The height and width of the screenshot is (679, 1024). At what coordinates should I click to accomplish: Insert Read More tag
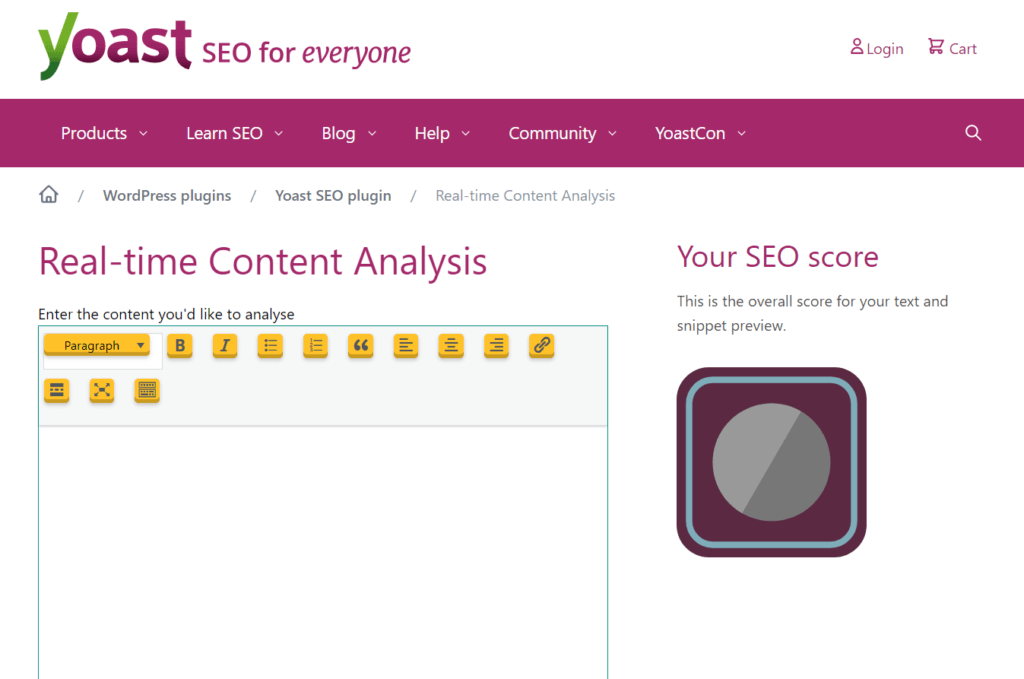pos(57,390)
